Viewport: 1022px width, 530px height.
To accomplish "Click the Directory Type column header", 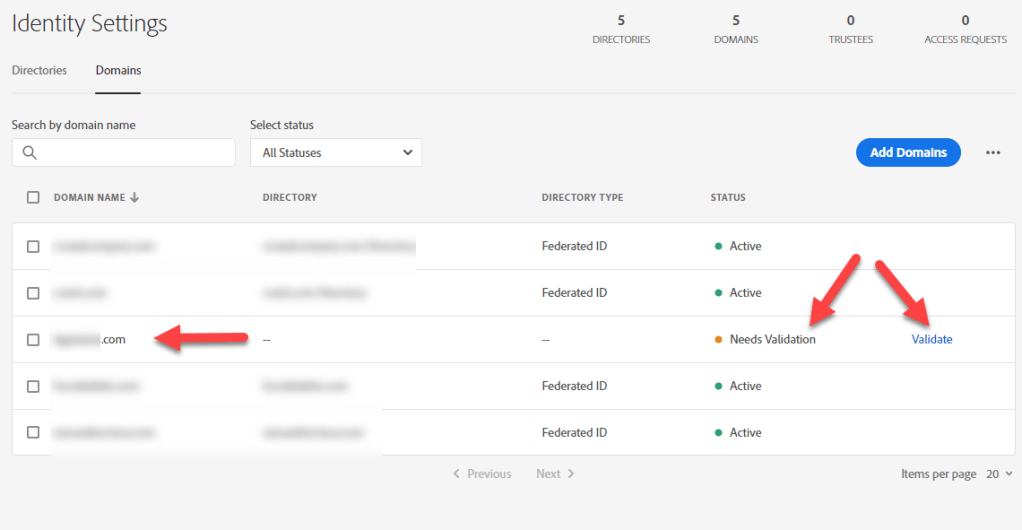I will pyautogui.click(x=582, y=198).
